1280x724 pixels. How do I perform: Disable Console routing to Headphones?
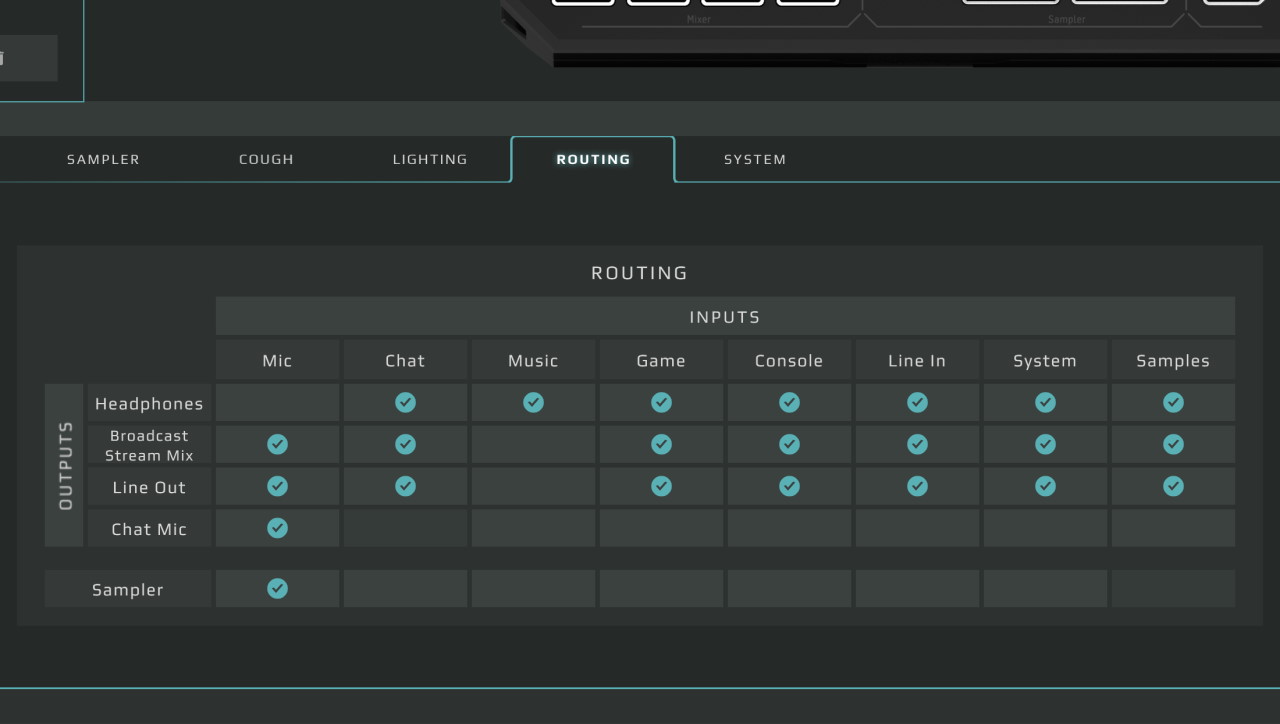(x=789, y=402)
